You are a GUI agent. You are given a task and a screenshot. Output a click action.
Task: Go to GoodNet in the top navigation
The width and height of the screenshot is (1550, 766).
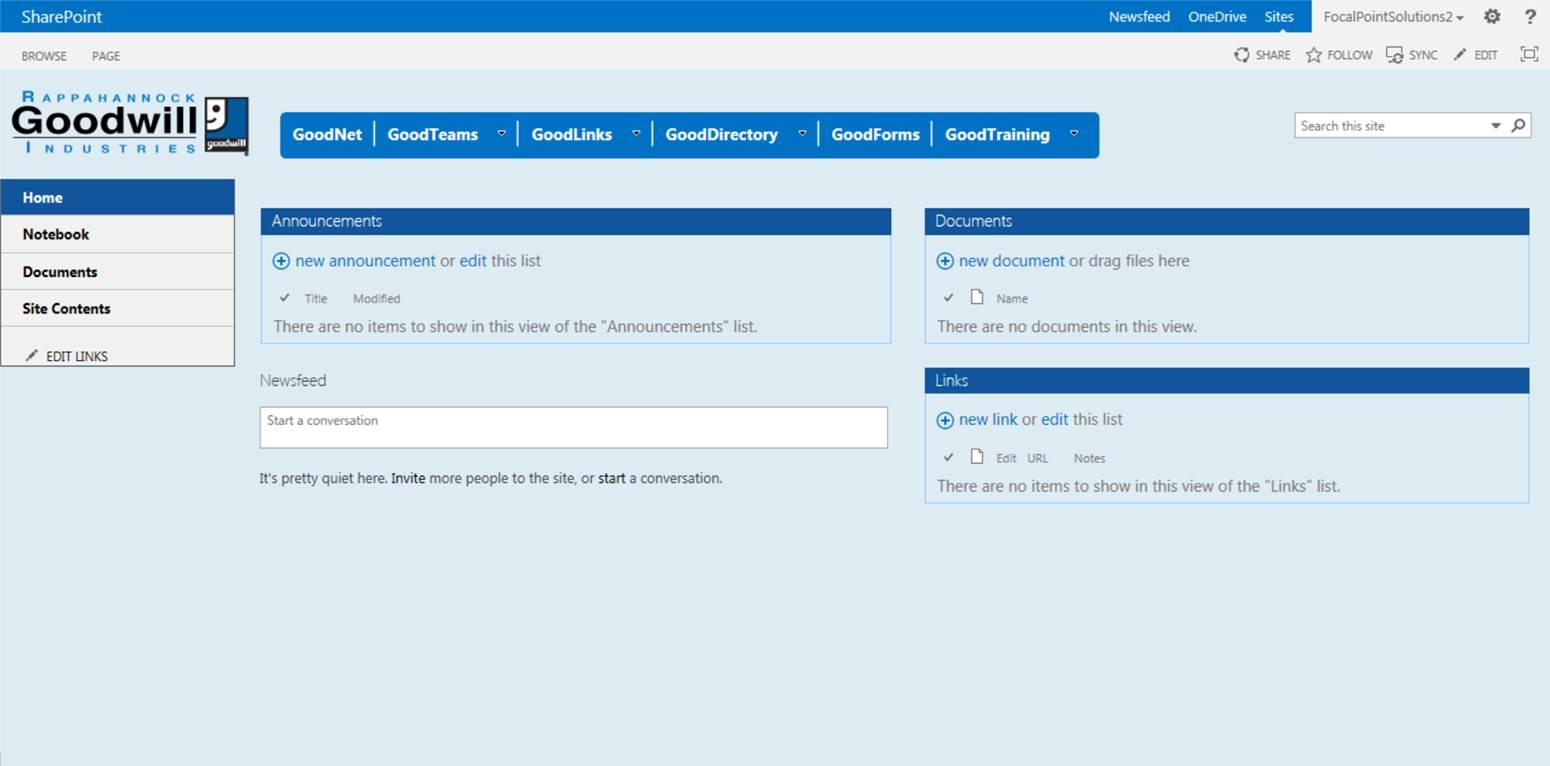(327, 134)
